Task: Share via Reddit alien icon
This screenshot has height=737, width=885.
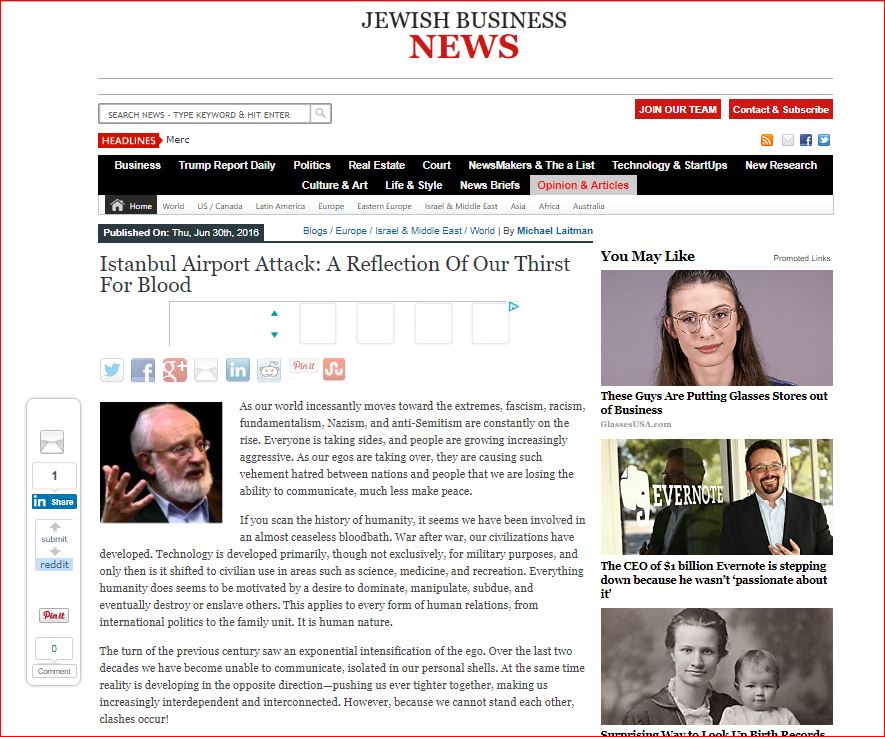Action: pos(269,370)
